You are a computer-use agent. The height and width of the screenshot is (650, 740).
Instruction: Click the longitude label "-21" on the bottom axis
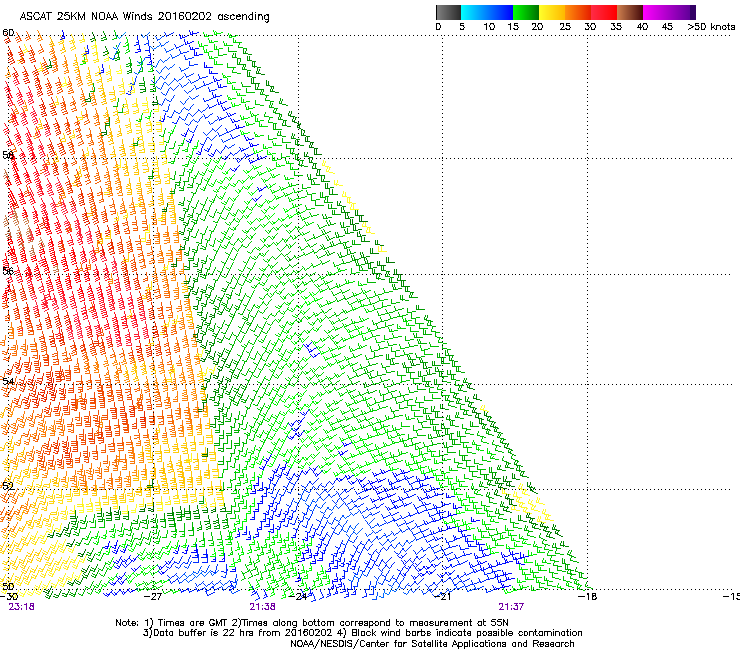click(442, 597)
